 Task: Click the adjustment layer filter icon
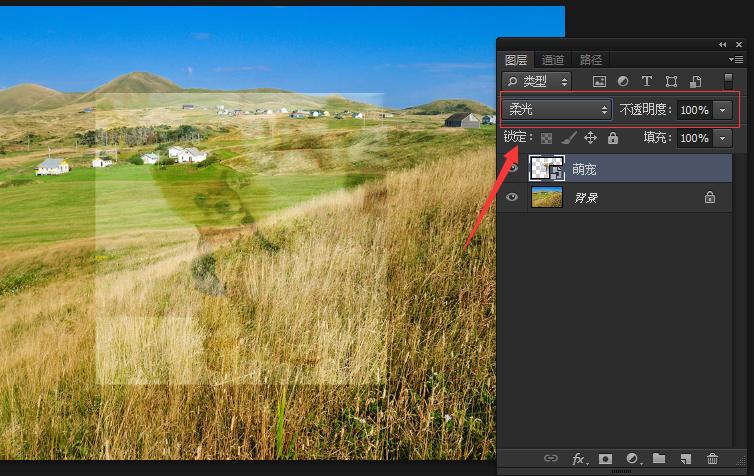coord(623,82)
